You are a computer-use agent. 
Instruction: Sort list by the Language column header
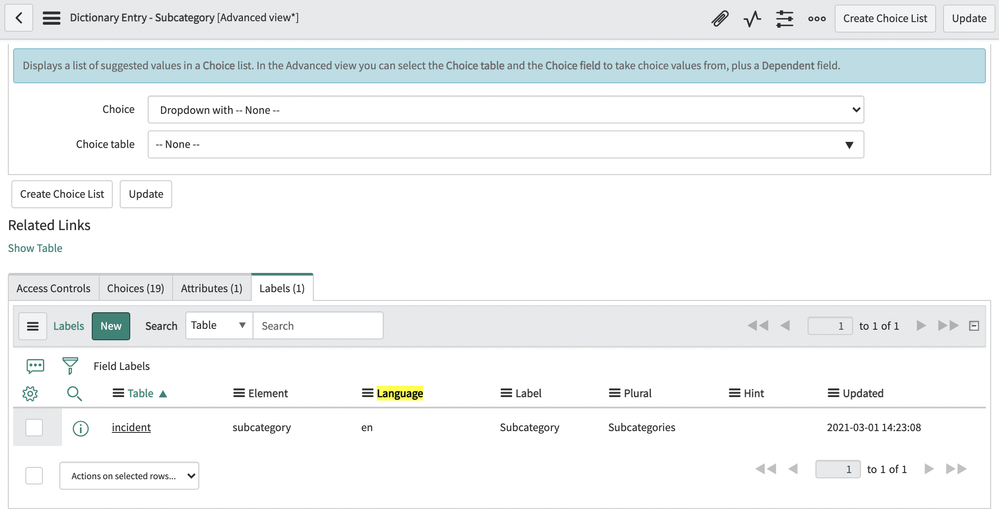tap(400, 394)
